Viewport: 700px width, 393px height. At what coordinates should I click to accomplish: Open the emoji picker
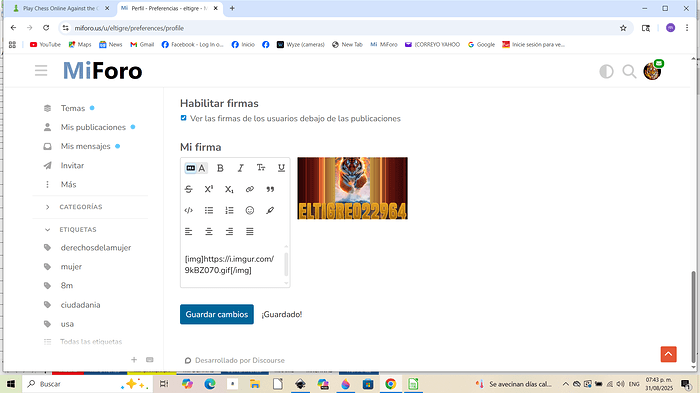pos(250,210)
